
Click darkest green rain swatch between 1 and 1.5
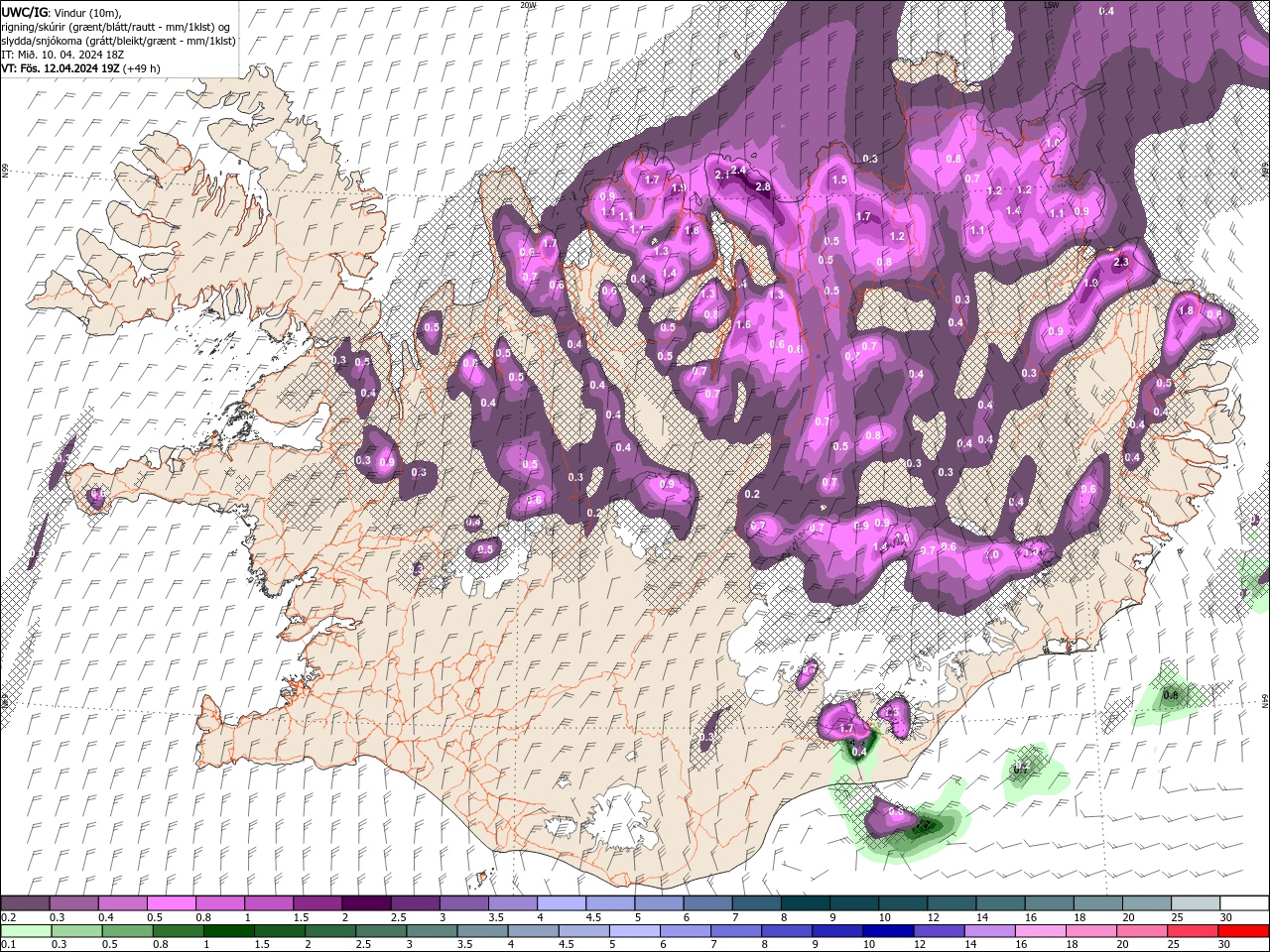[228, 931]
